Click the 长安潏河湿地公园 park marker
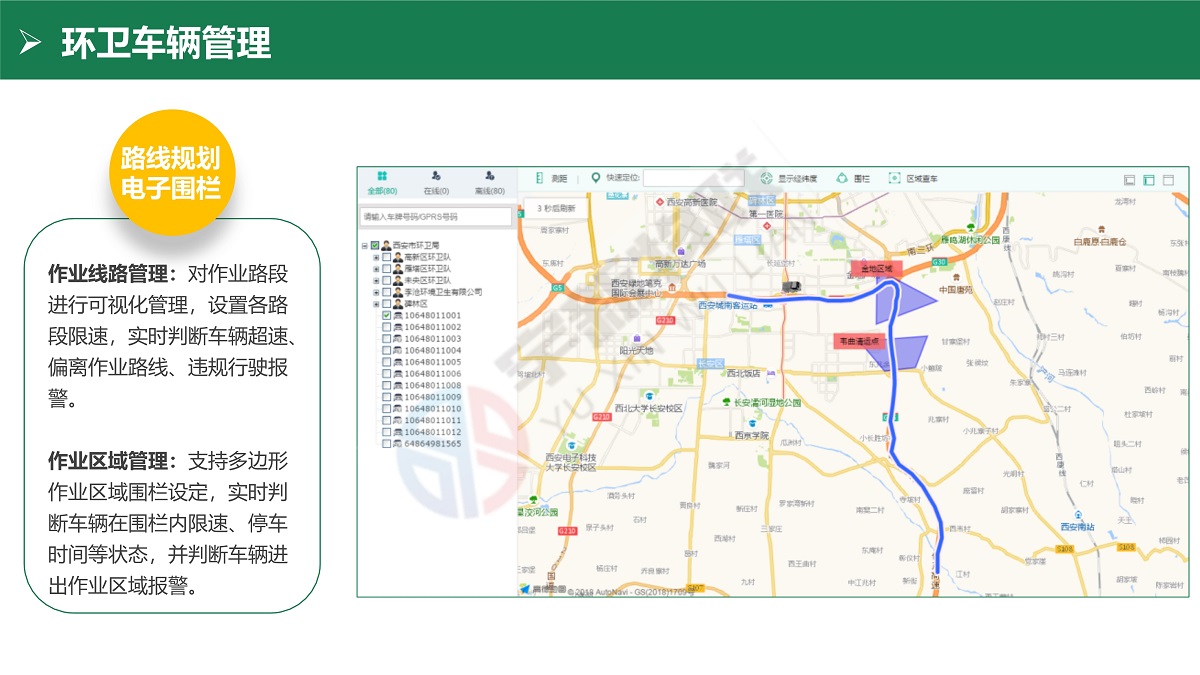The height and width of the screenshot is (675, 1200). [727, 401]
